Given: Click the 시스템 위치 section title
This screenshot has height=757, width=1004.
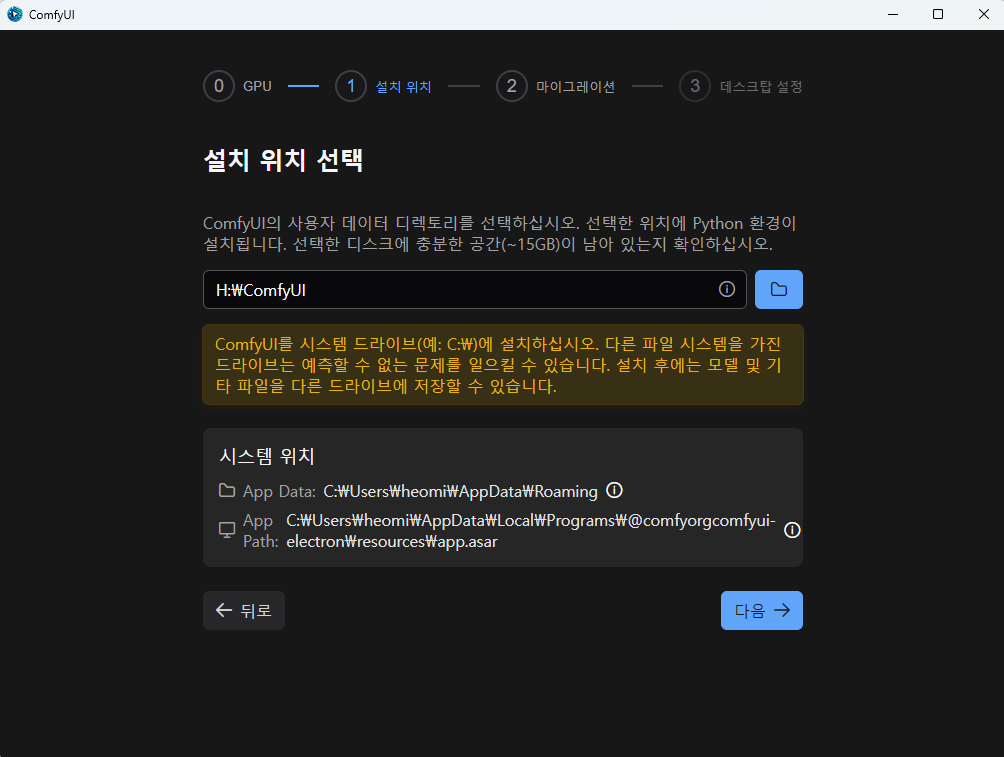Looking at the screenshot, I should [x=266, y=456].
